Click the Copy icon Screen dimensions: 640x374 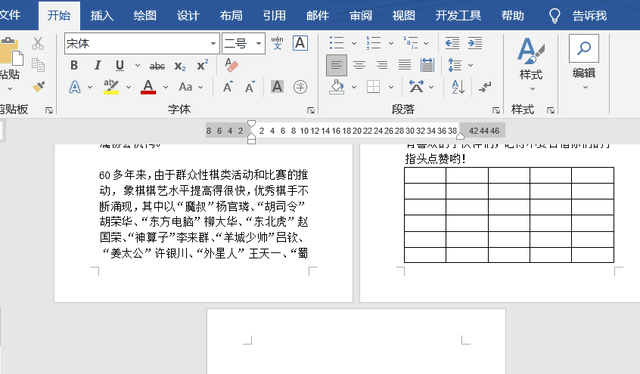[x=38, y=65]
